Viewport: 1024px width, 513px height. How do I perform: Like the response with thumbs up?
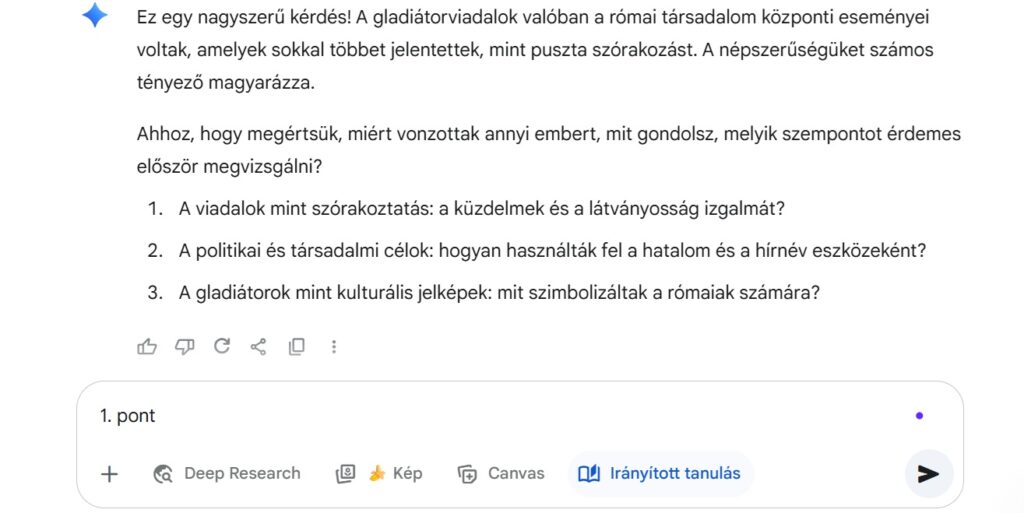(x=147, y=346)
